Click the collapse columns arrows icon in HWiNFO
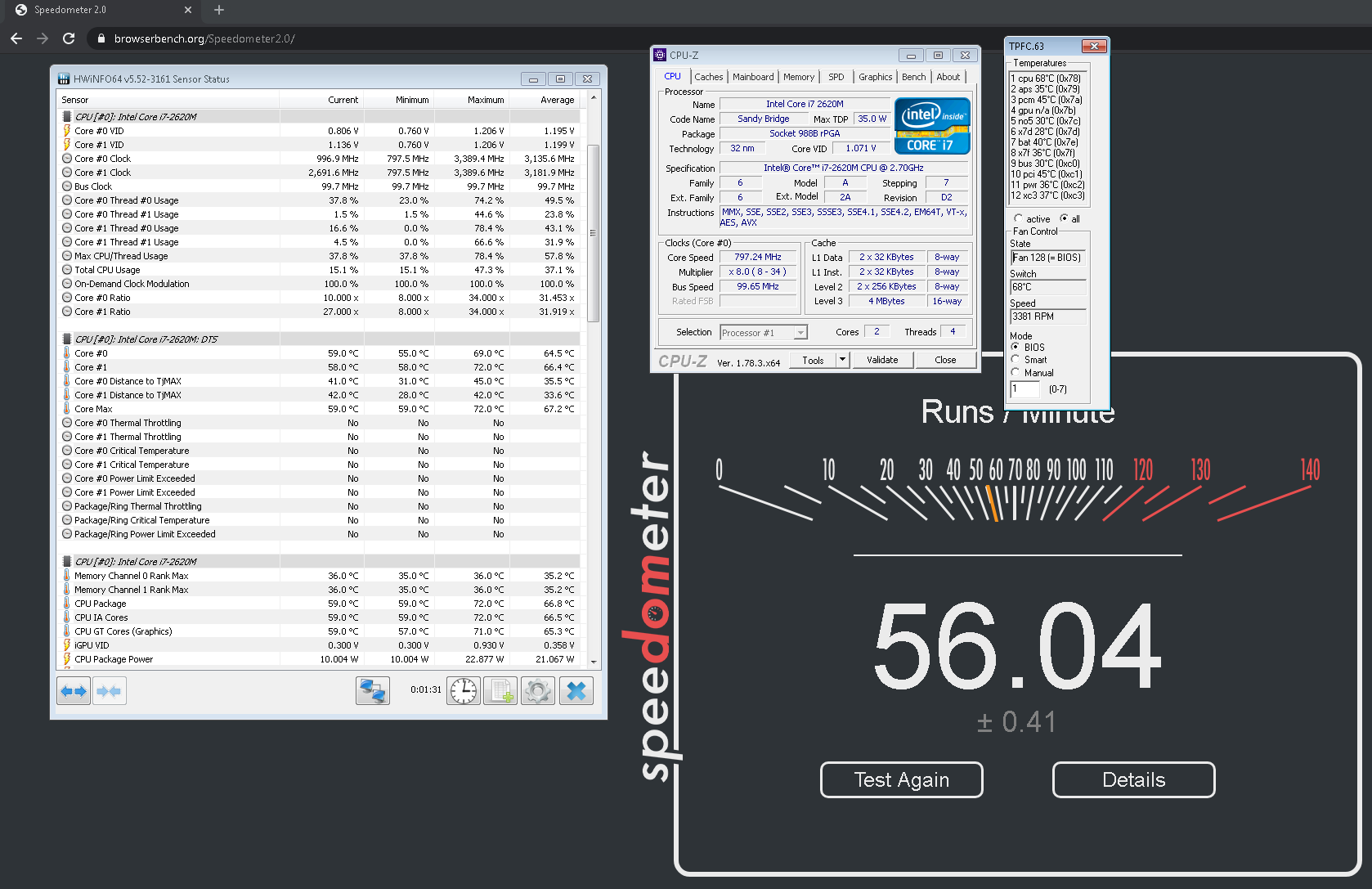Image resolution: width=1372 pixels, height=889 pixels. pos(110,691)
